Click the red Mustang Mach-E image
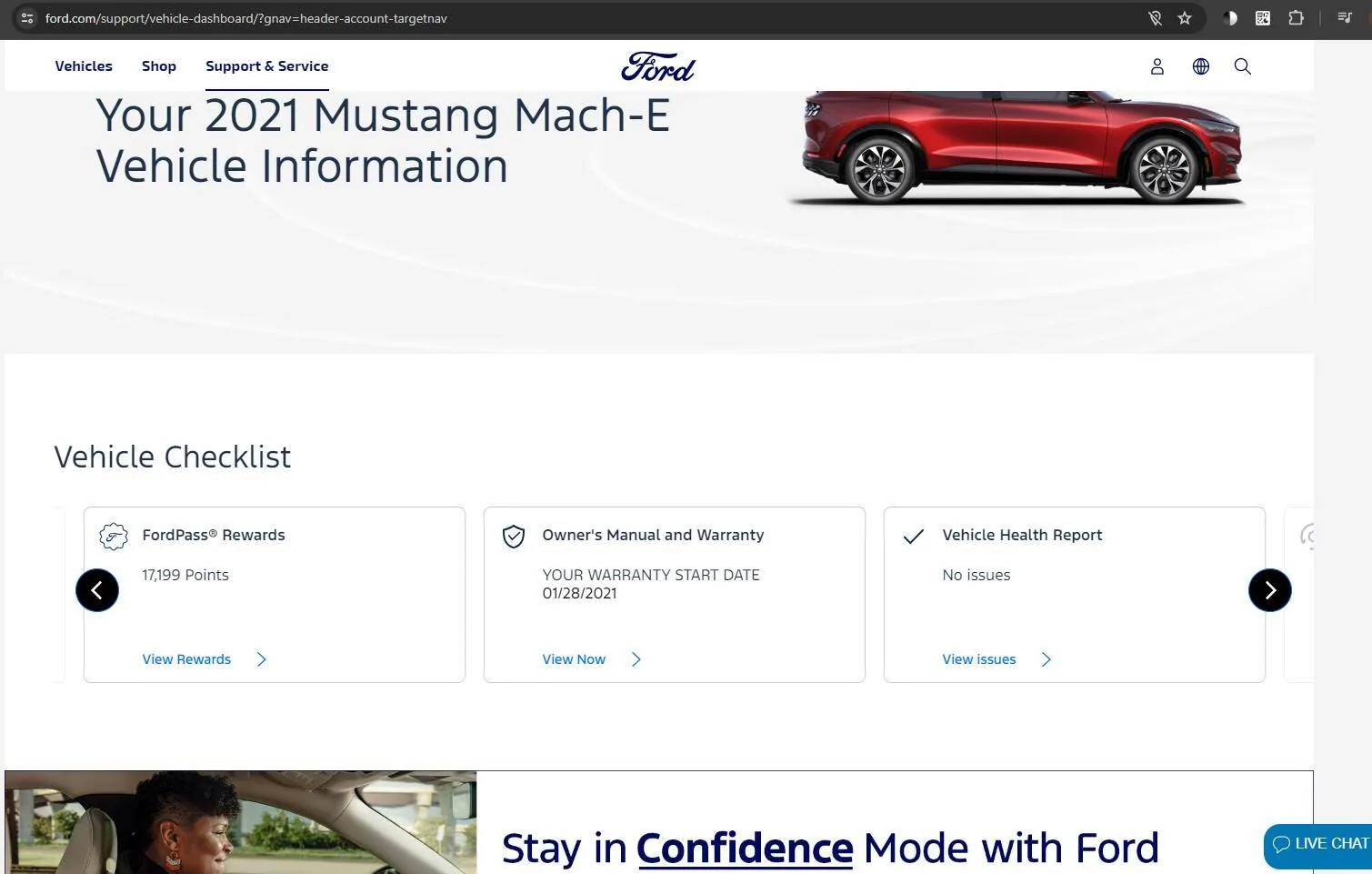This screenshot has height=874, width=1372. [x=1016, y=146]
